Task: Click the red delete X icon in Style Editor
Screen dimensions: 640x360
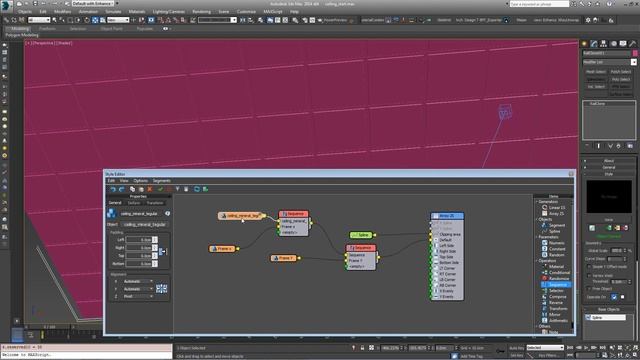Action: (x=150, y=189)
